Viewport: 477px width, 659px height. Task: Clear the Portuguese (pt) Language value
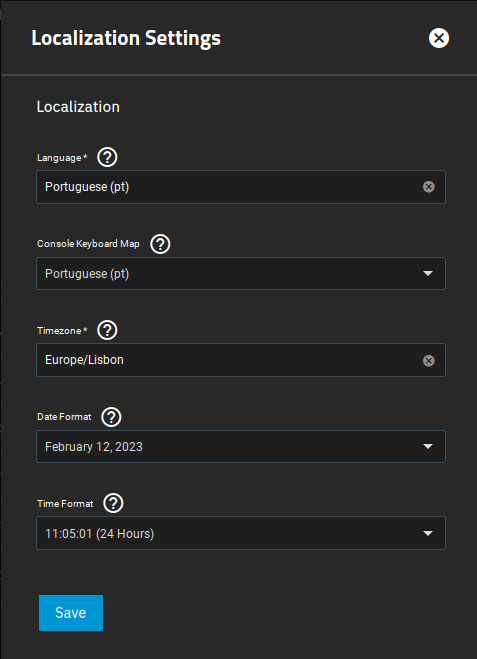428,187
